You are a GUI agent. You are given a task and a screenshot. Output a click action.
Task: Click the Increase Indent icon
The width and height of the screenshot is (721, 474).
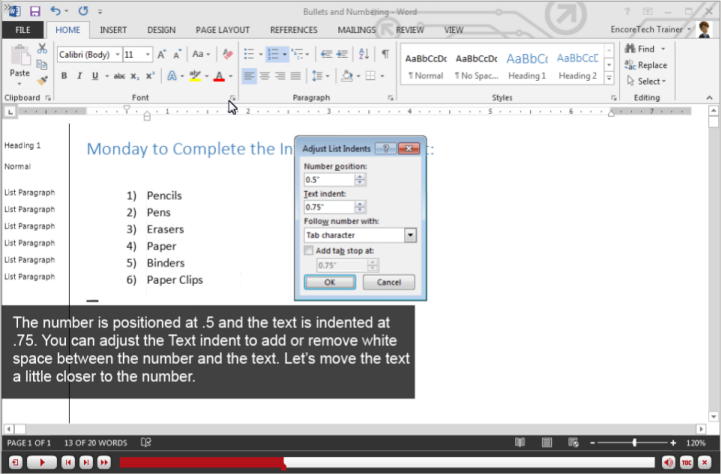[x=342, y=54]
